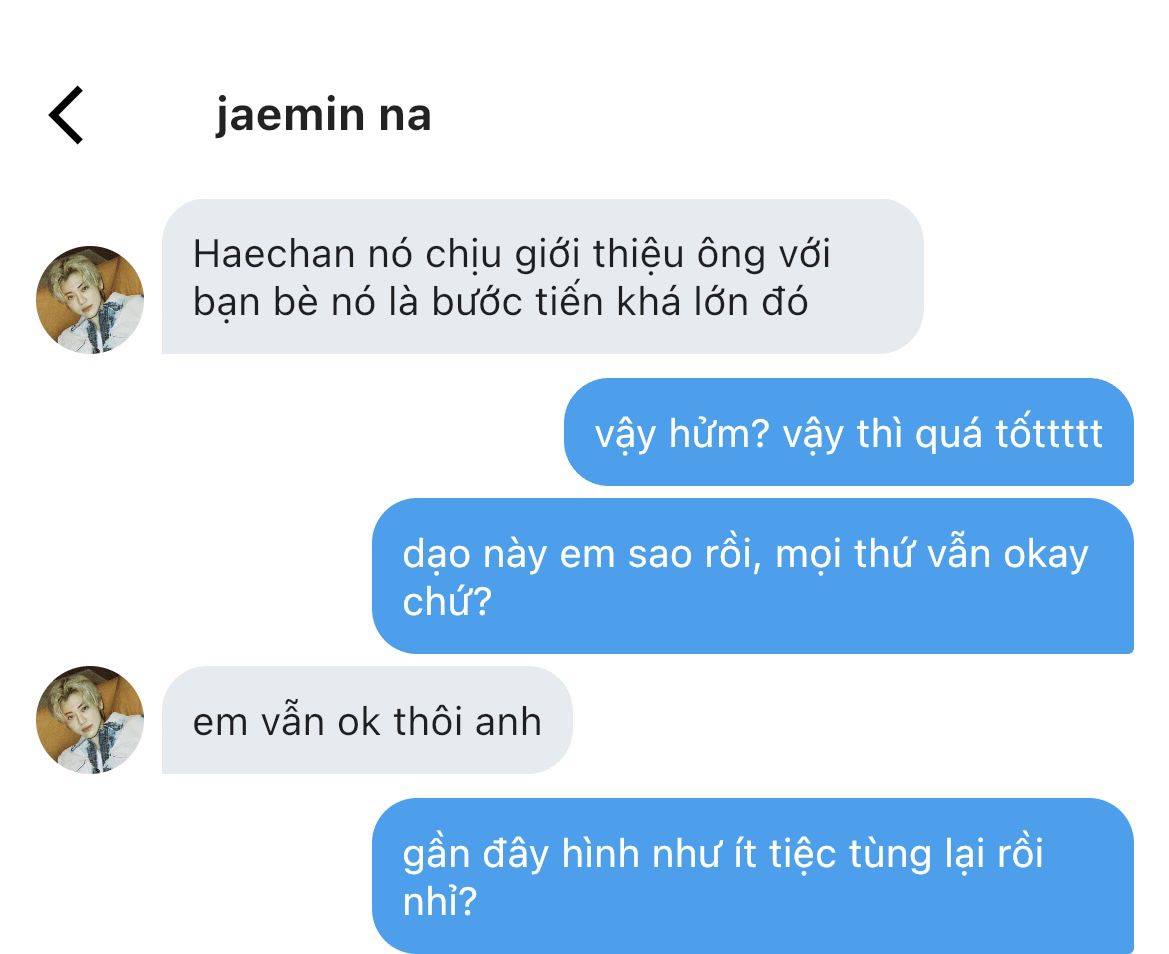Image resolution: width=1169 pixels, height=954 pixels.
Task: Click the word "Haechan" in the first message
Action: [x=274, y=253]
